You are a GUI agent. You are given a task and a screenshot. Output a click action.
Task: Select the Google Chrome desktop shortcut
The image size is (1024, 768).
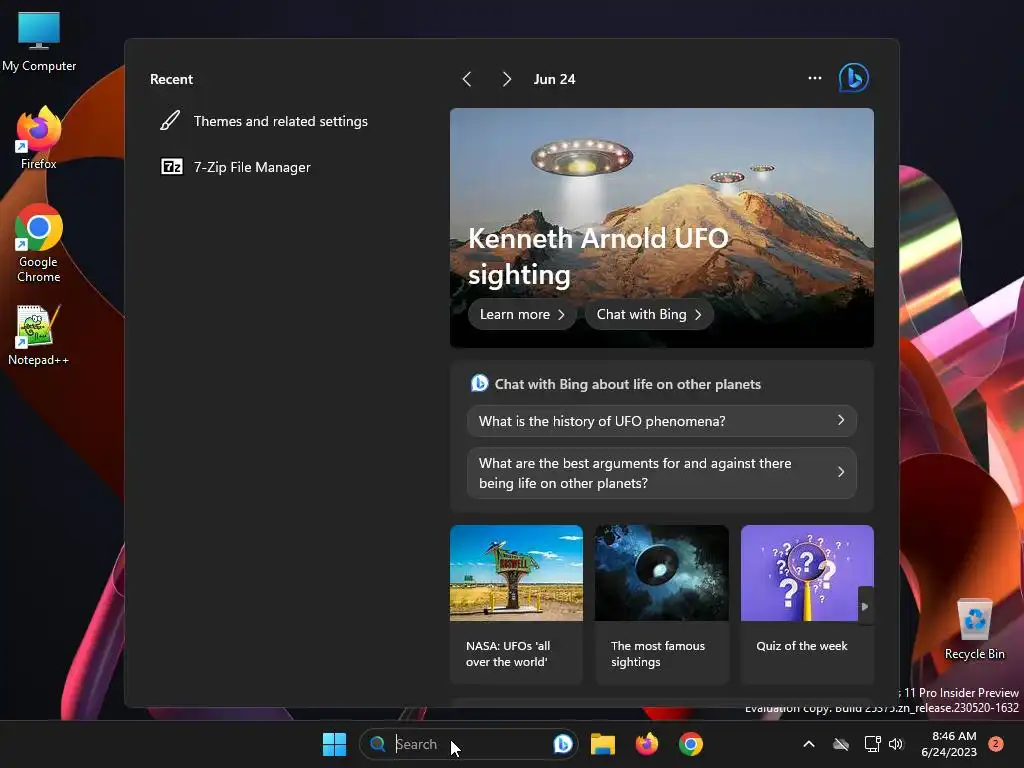pos(39,243)
